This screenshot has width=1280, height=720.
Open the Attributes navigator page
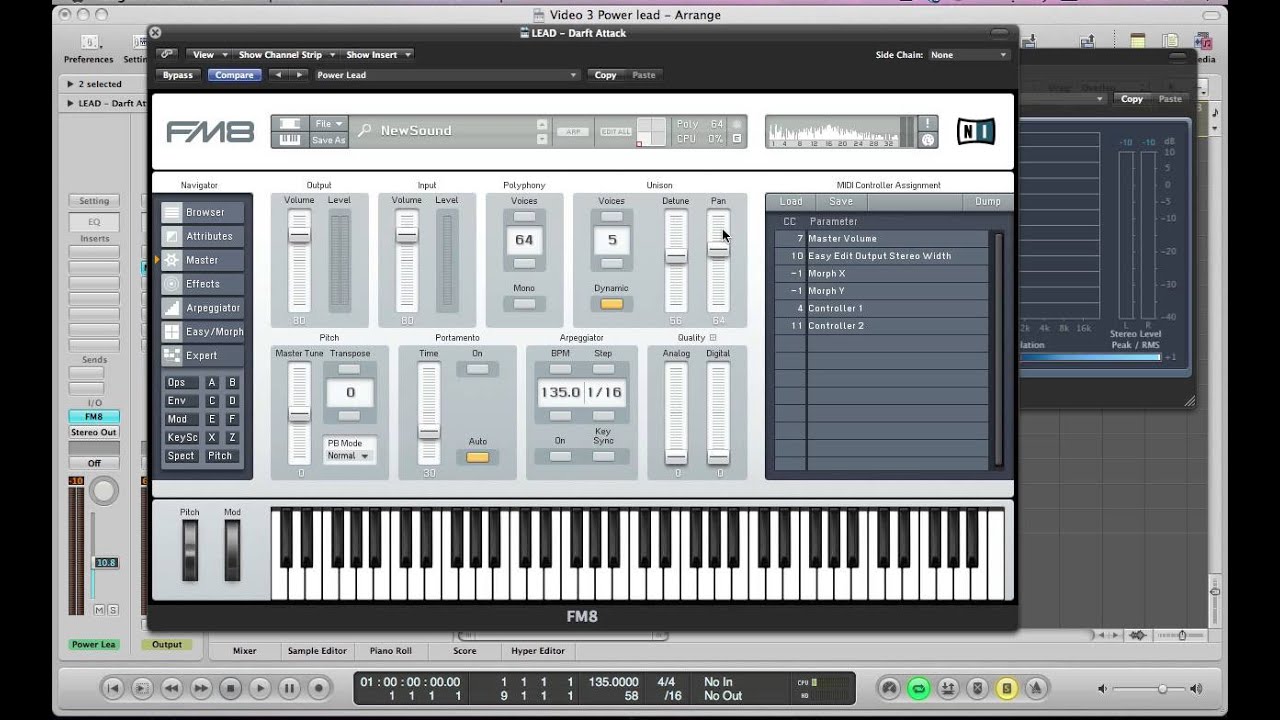(x=203, y=236)
